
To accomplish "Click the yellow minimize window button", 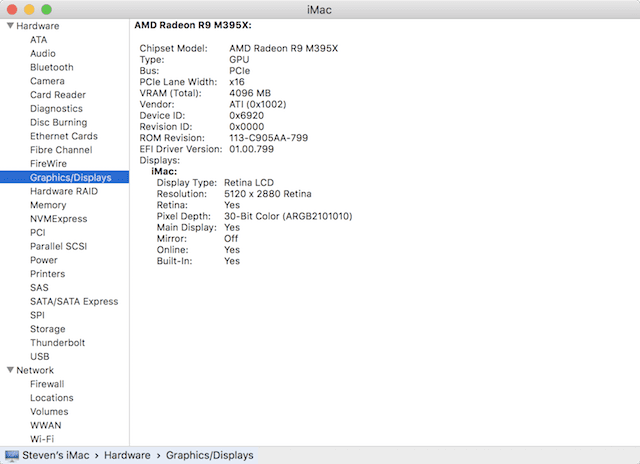I will pyautogui.click(x=29, y=8).
